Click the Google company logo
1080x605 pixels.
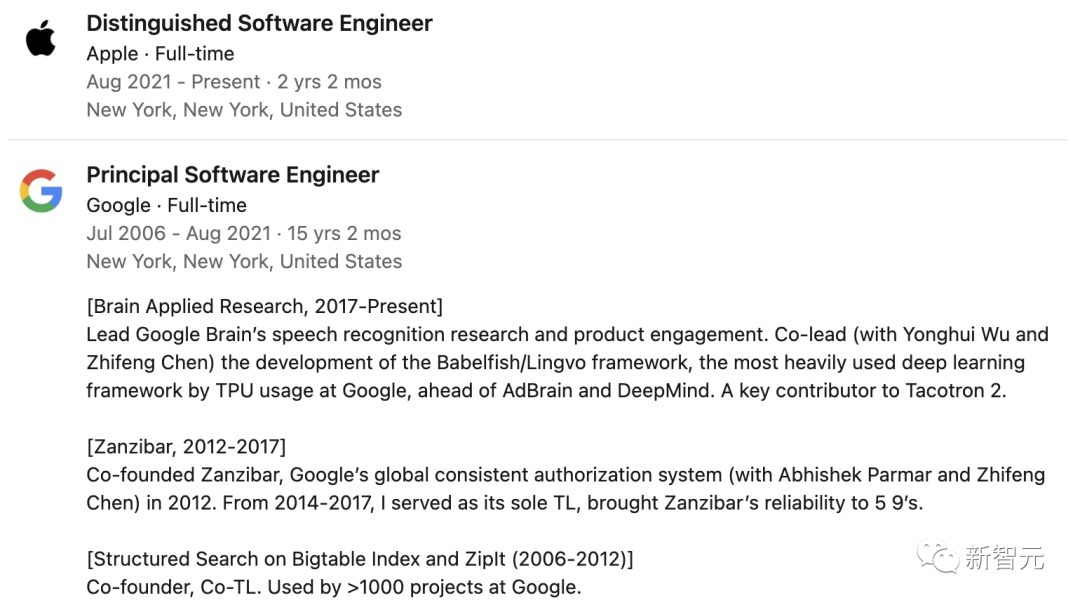(41, 191)
